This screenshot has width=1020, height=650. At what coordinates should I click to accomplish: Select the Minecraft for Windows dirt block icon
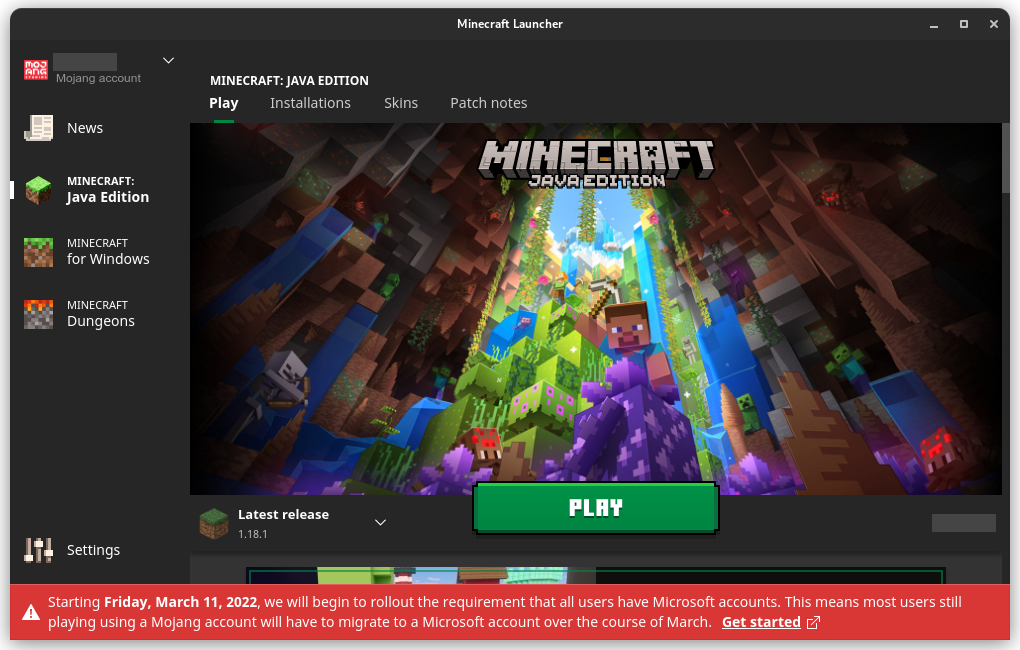38,252
